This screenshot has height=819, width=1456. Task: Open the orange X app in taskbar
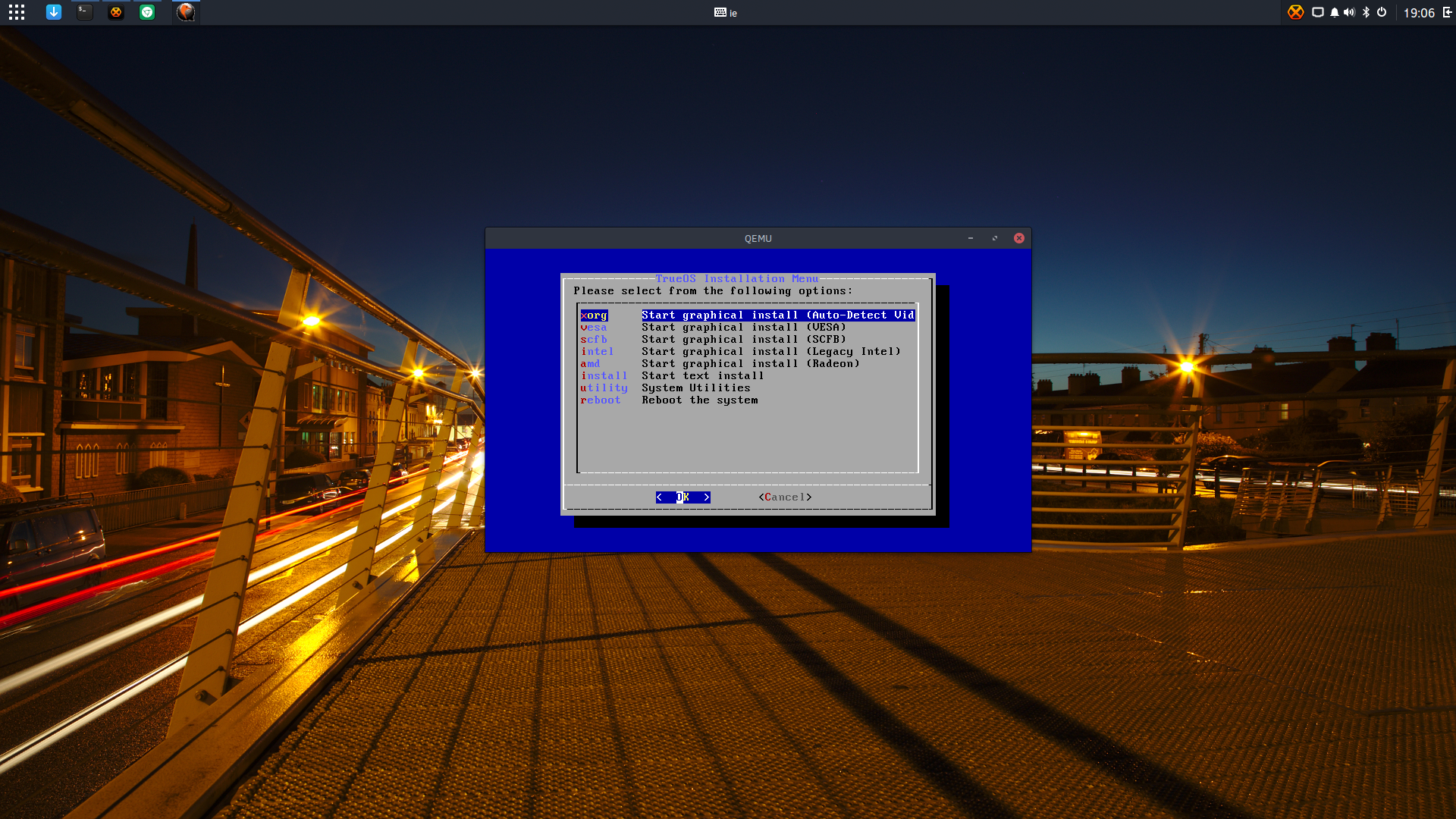point(116,12)
